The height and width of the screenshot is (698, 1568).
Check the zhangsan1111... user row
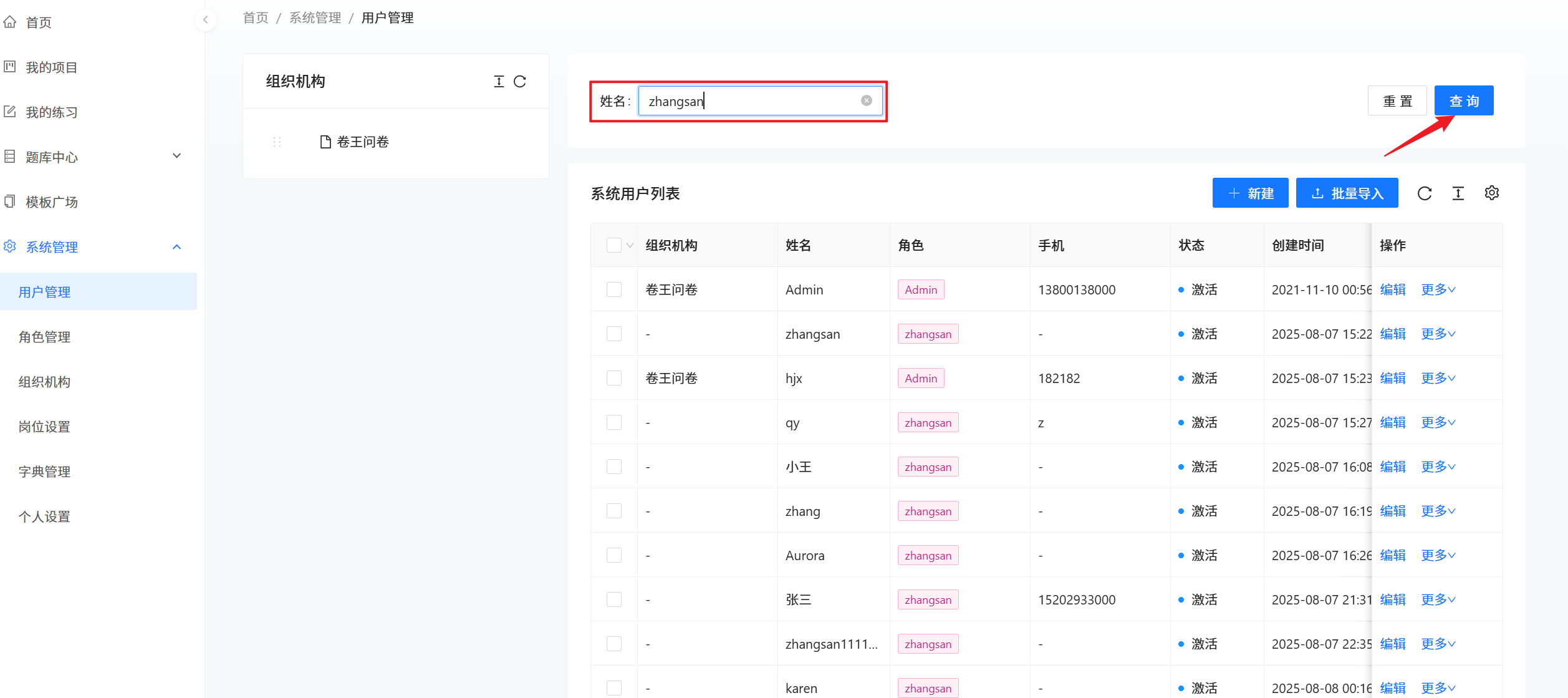(x=614, y=644)
